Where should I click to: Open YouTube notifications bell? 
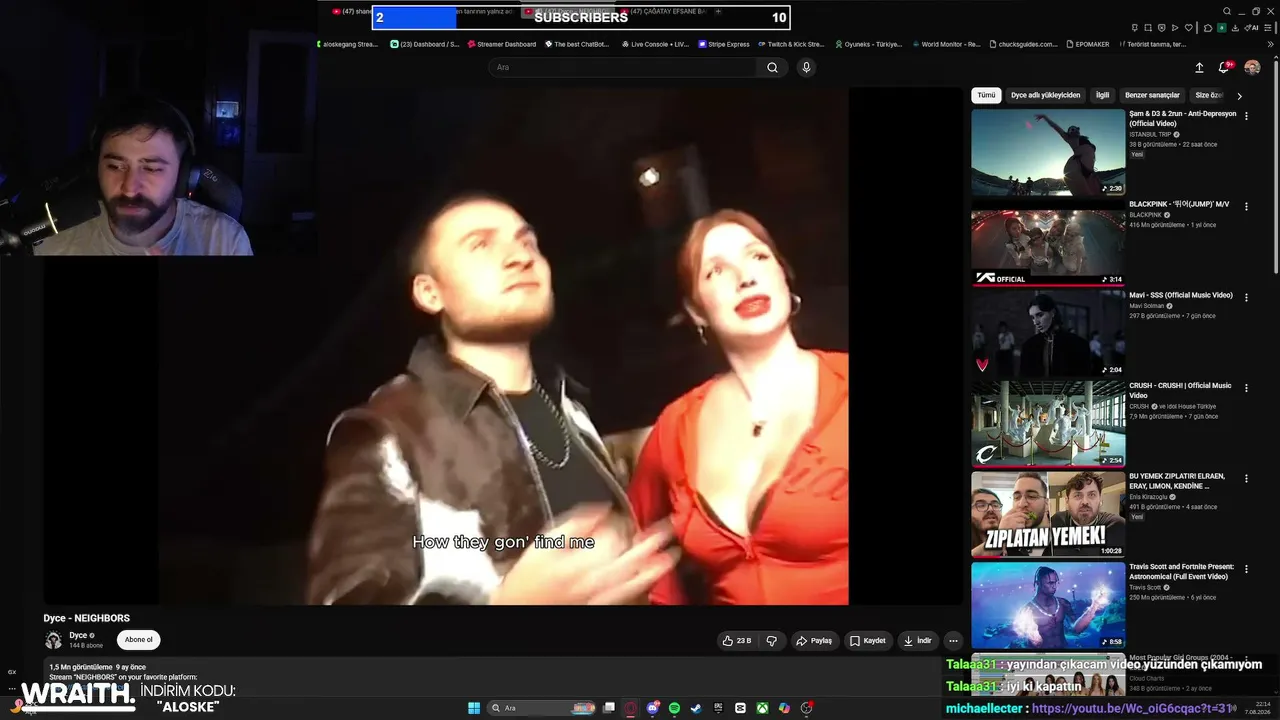point(1223,67)
